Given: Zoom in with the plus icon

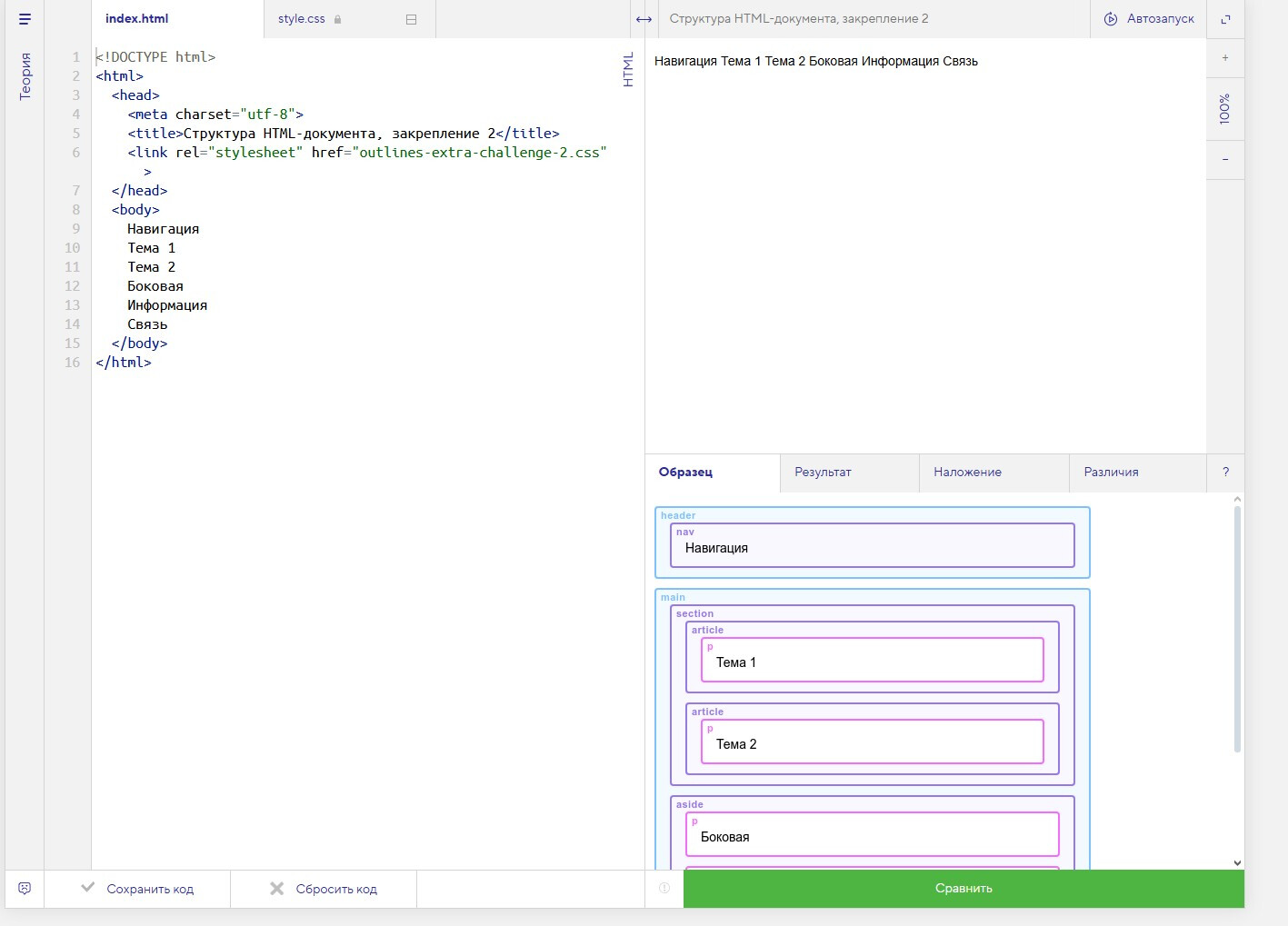Looking at the screenshot, I should pos(1225,58).
